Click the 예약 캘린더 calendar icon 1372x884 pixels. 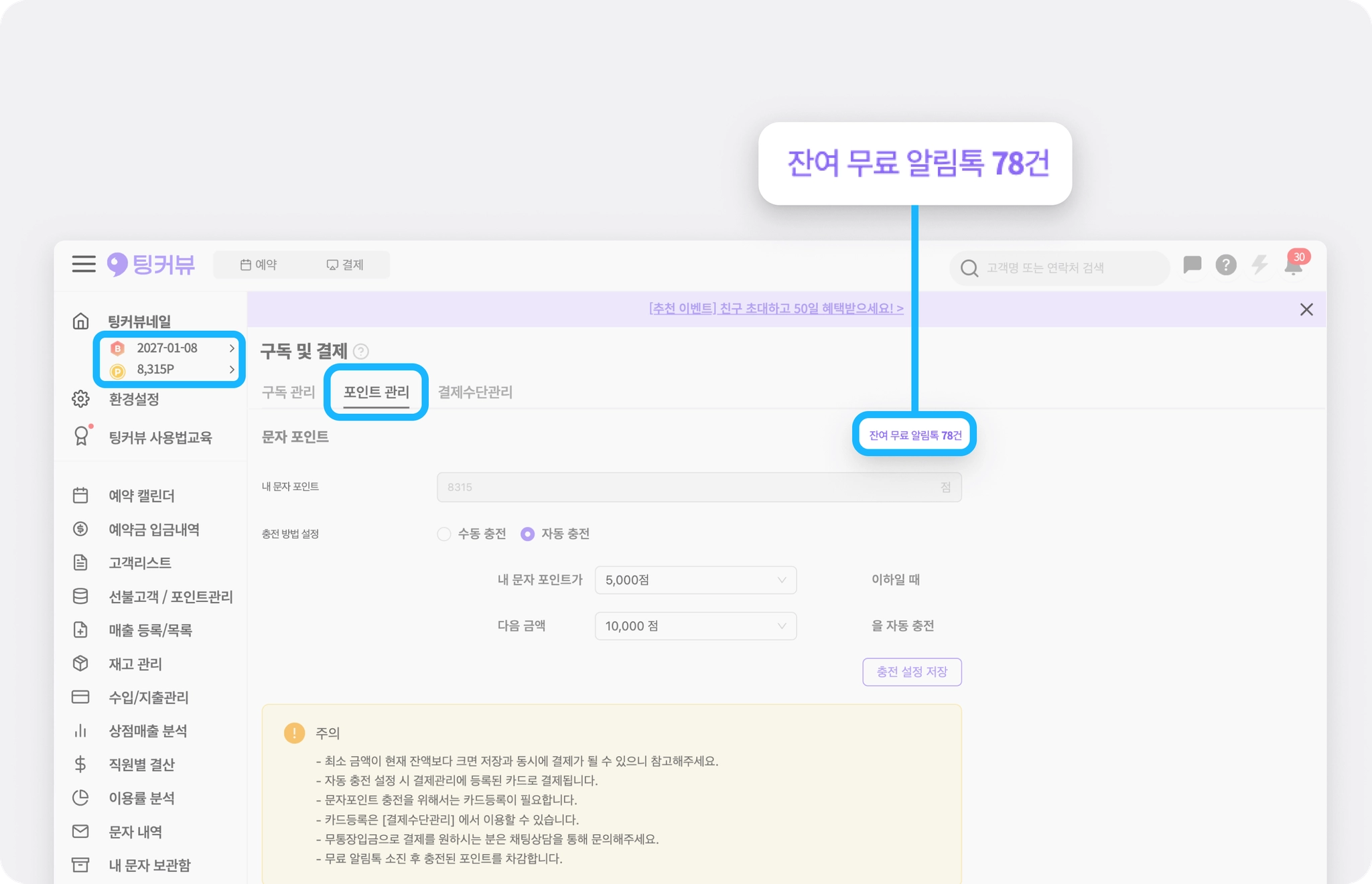(80, 496)
